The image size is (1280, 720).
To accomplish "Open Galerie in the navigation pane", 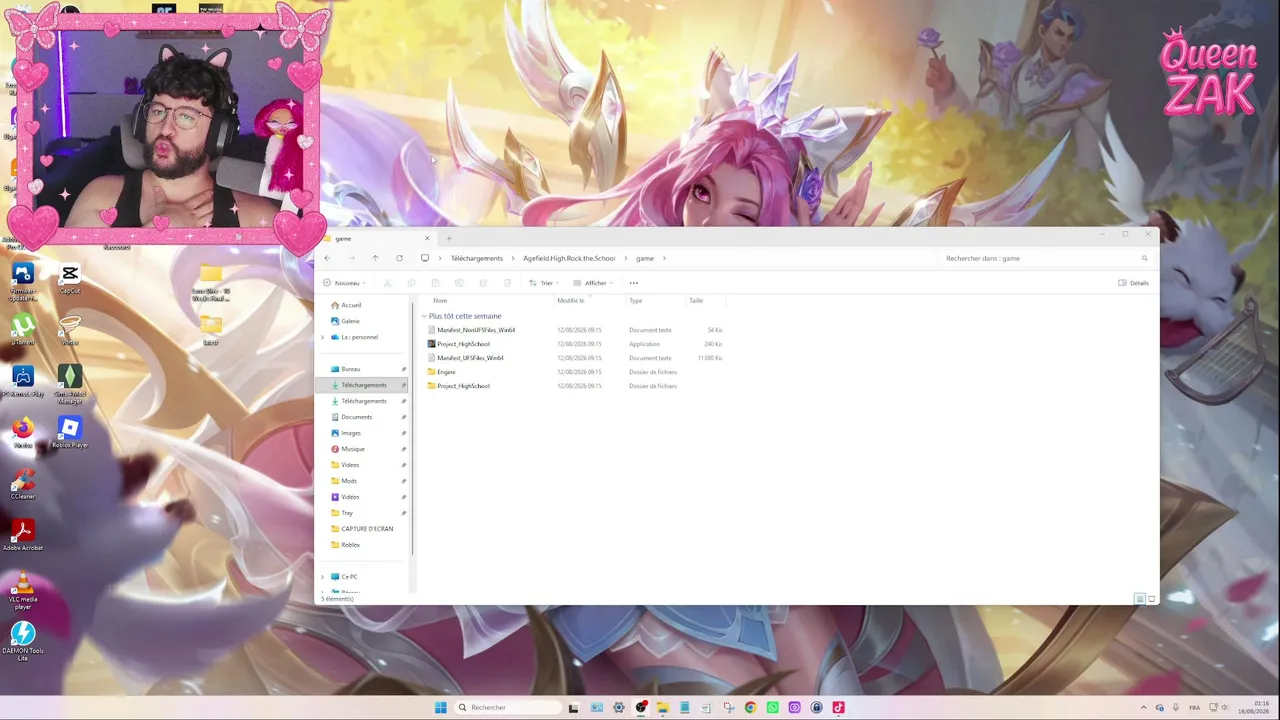I will (x=350, y=321).
